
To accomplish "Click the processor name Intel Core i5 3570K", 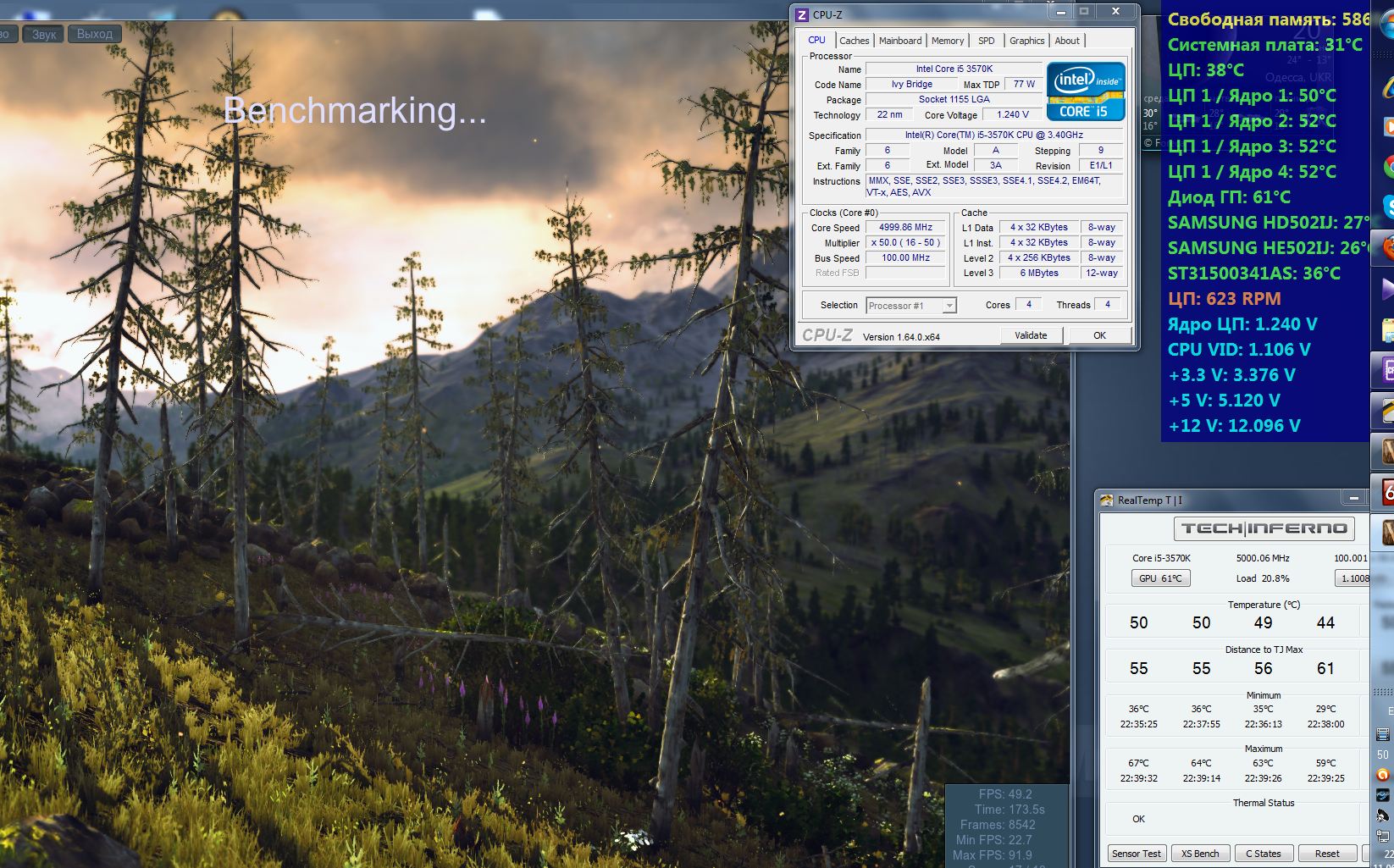I will pyautogui.click(x=954, y=69).
